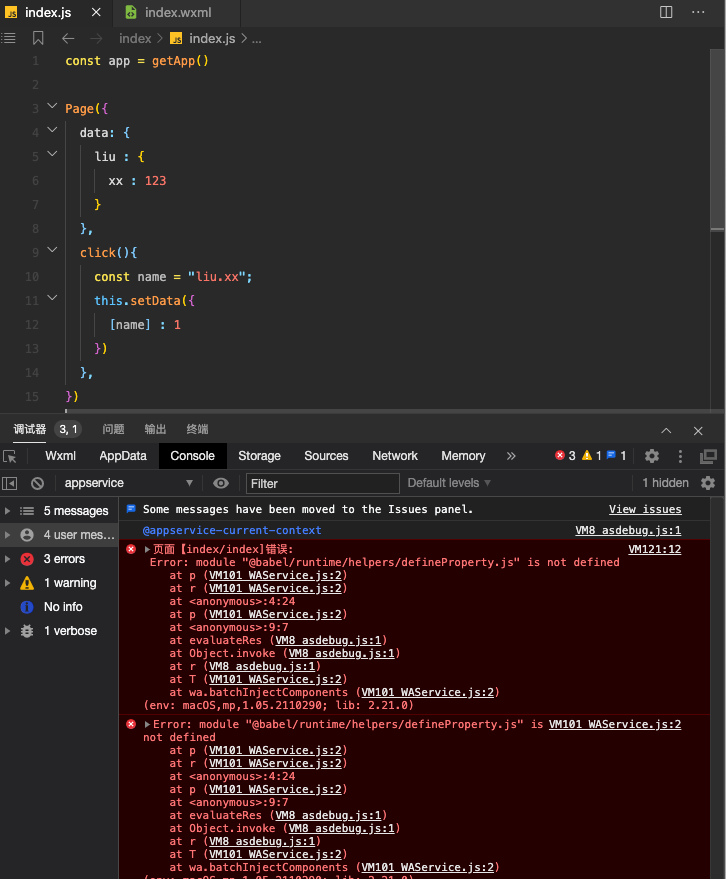This screenshot has height=879, width=726.
Task: Select the Console devtools tab
Action: [192, 456]
